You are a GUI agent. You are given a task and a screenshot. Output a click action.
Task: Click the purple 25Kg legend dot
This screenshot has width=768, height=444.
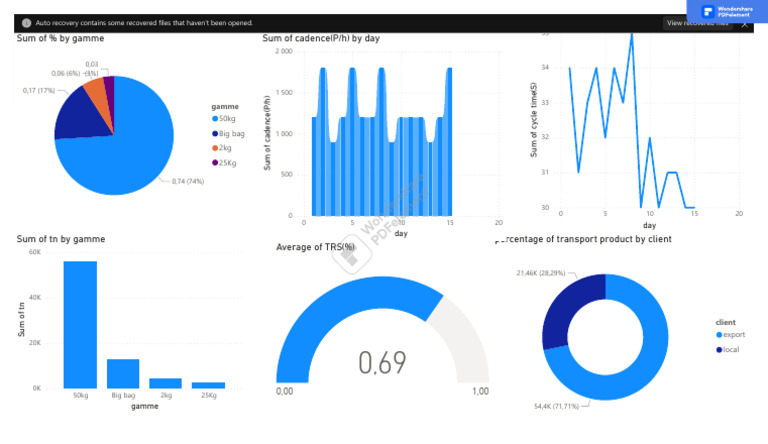tap(215, 163)
